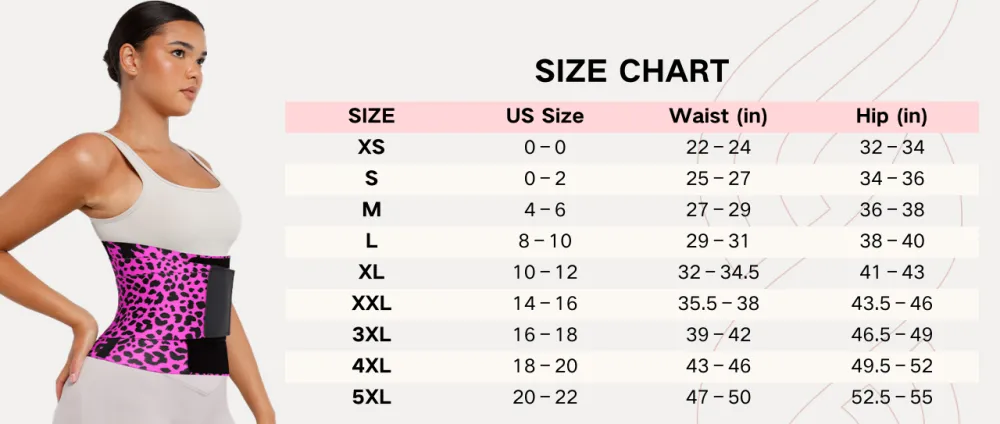Click the XS size row label
This screenshot has width=1000, height=424.
371,148
